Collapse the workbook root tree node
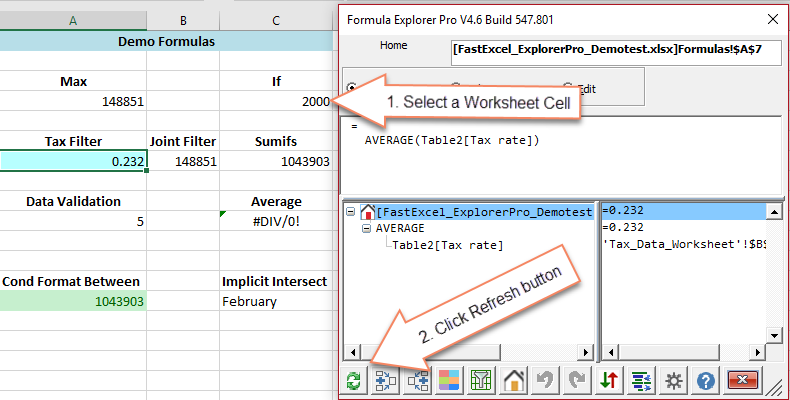The height and width of the screenshot is (400, 790). [x=351, y=212]
